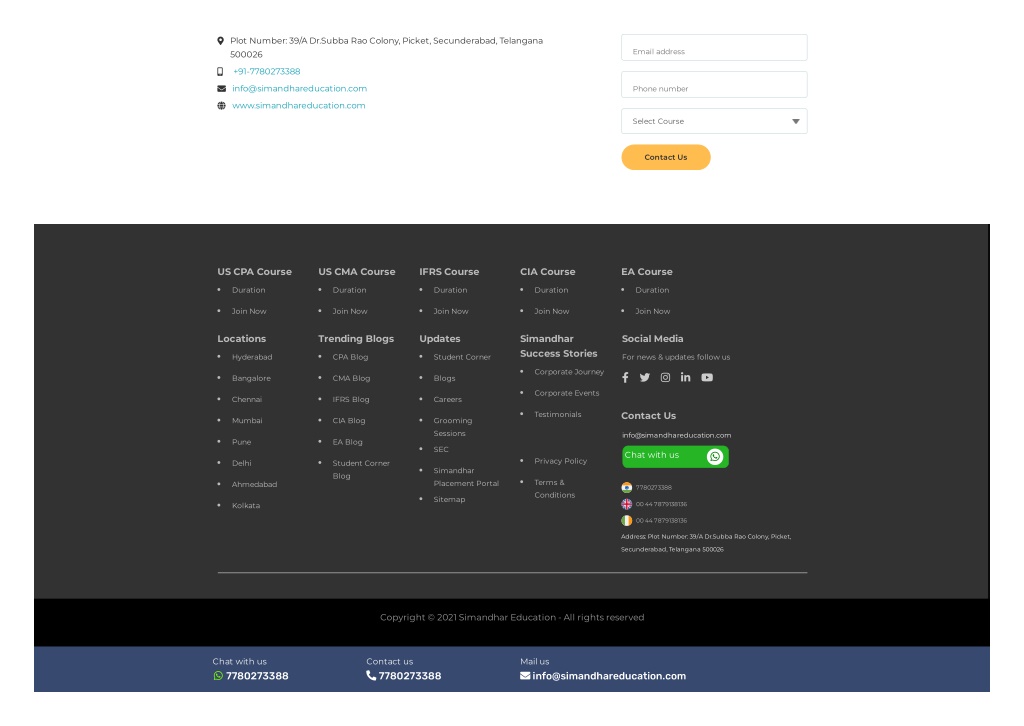Open the Grooming Sessions link
This screenshot has width=1024, height=726.
pyautogui.click(x=453, y=427)
